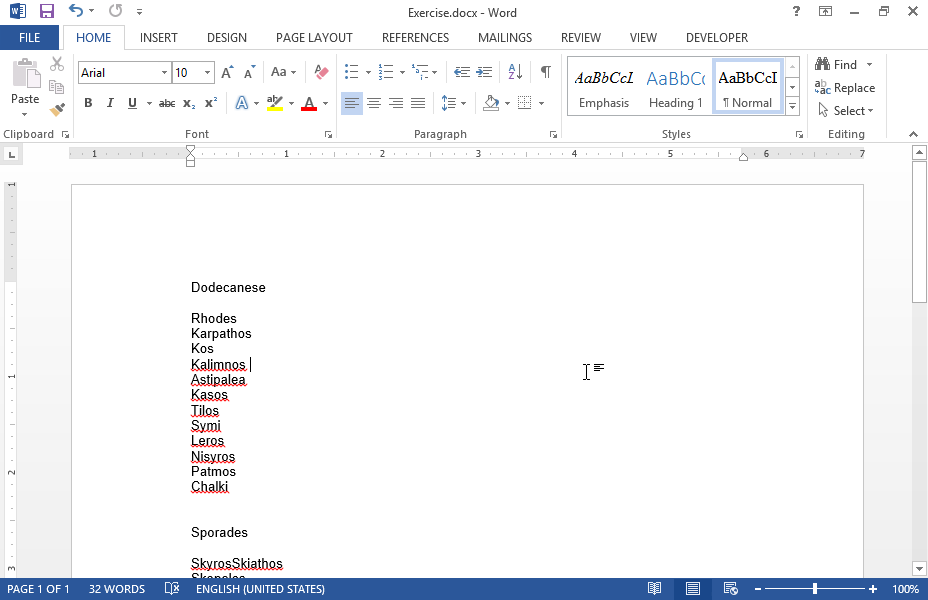Apply yellow text highlight color
This screenshot has width=928, height=600.
[x=275, y=104]
